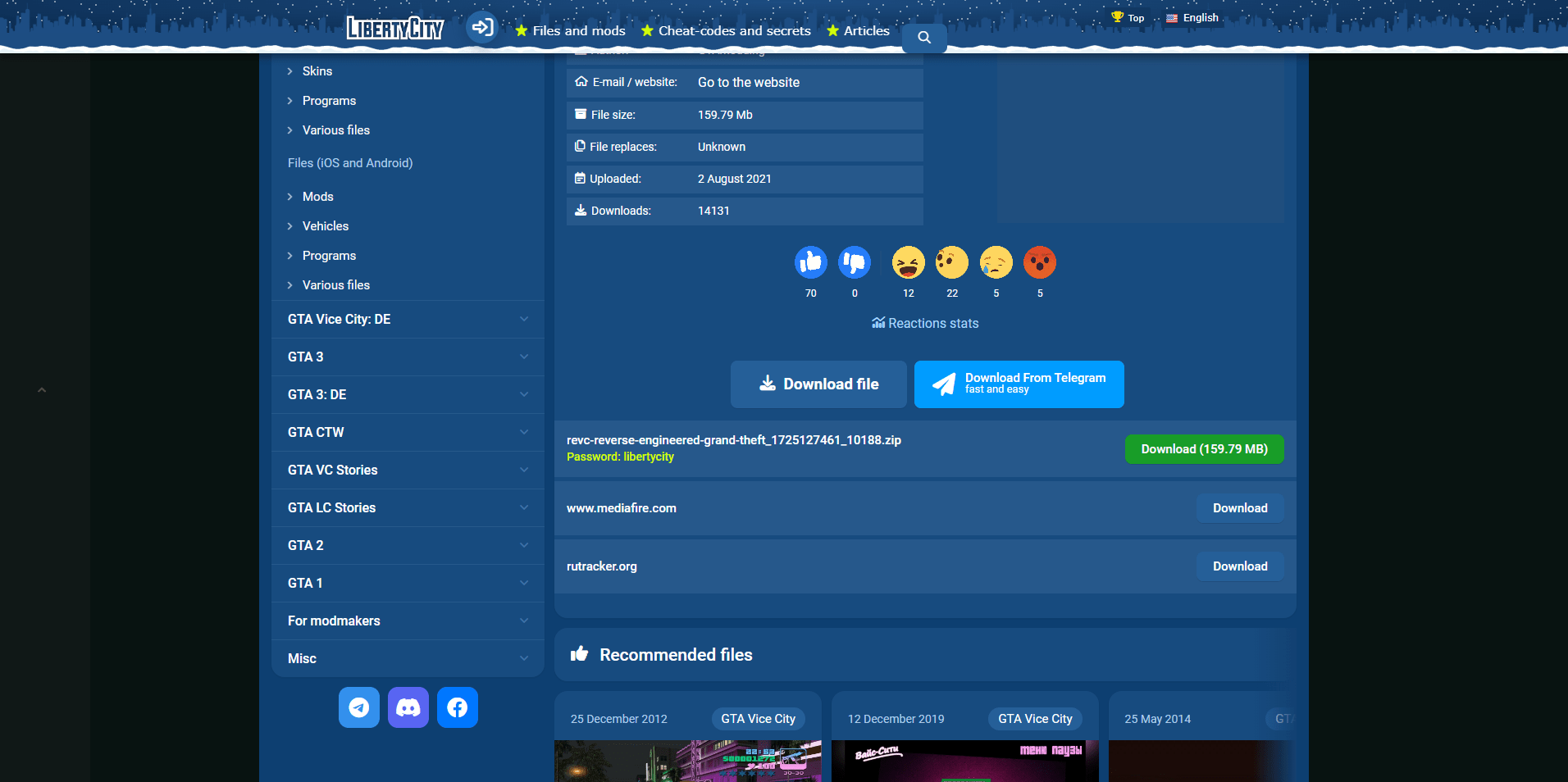
Task: Open Various files above the iOS heading
Action: point(336,130)
